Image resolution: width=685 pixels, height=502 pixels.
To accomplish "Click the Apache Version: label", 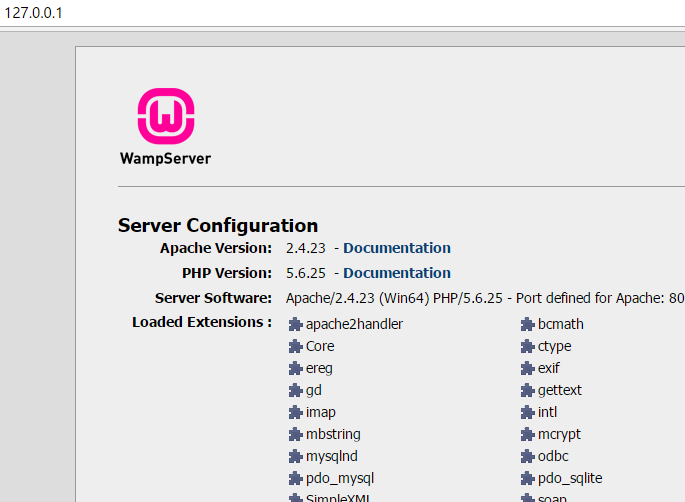I will point(216,248).
